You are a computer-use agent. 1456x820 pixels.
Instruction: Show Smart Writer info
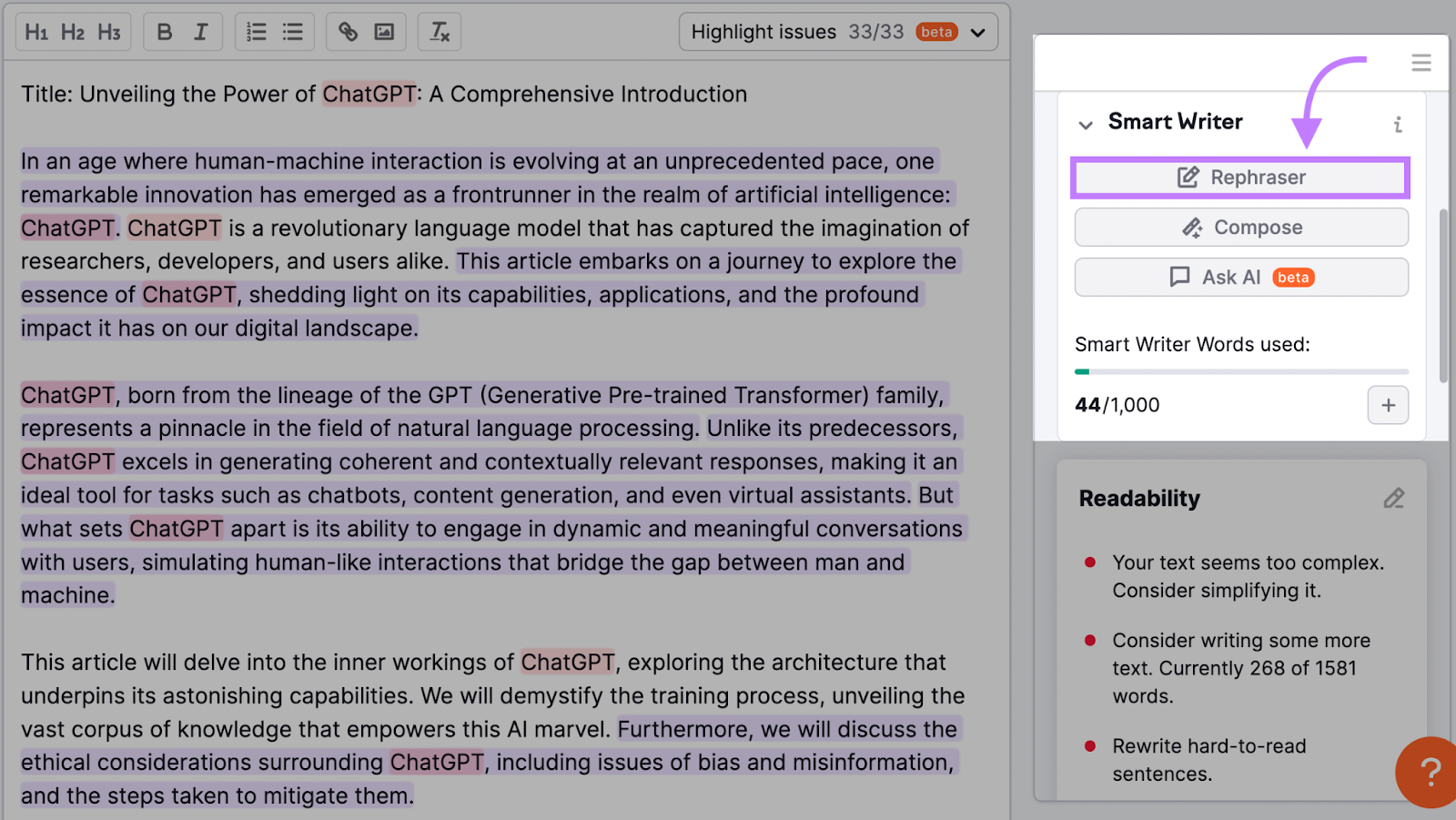tap(1398, 125)
